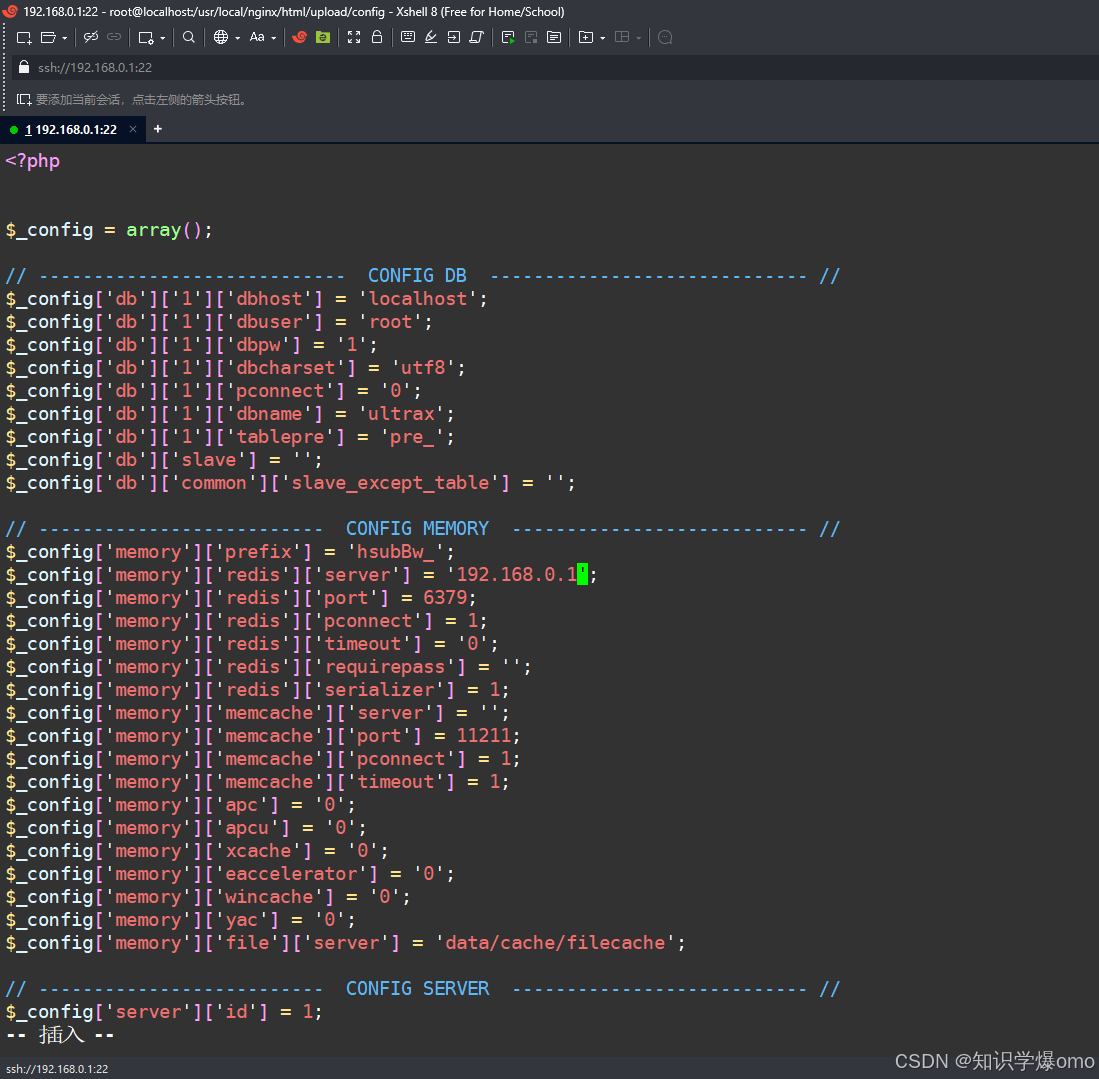Screen dimensions: 1099x1079
Task: Launch the green Xftp folder icon
Action: click(x=322, y=38)
